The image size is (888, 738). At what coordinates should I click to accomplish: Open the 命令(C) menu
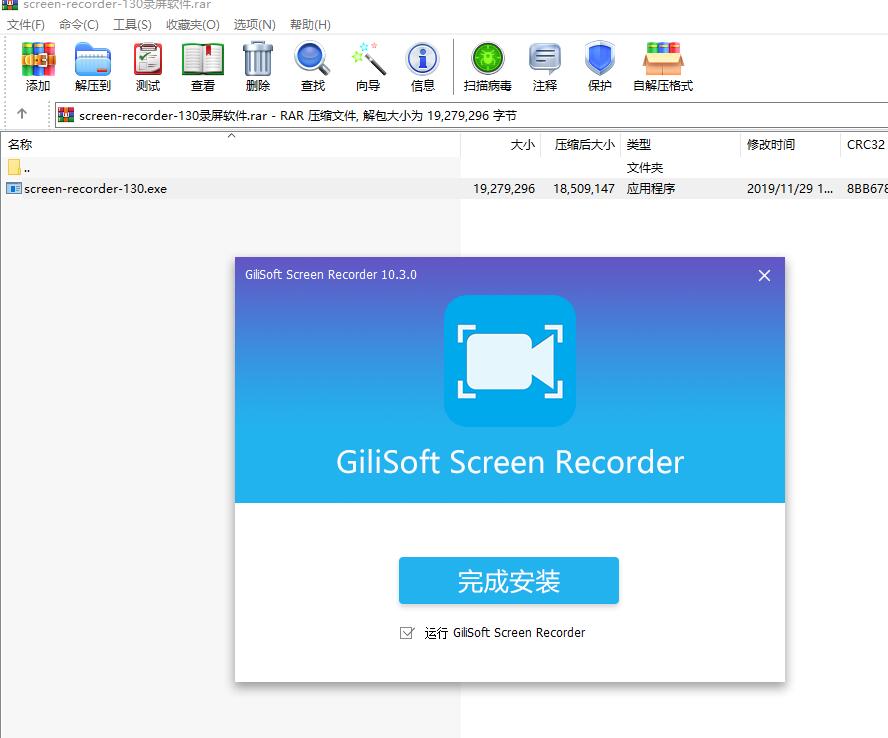coord(79,24)
